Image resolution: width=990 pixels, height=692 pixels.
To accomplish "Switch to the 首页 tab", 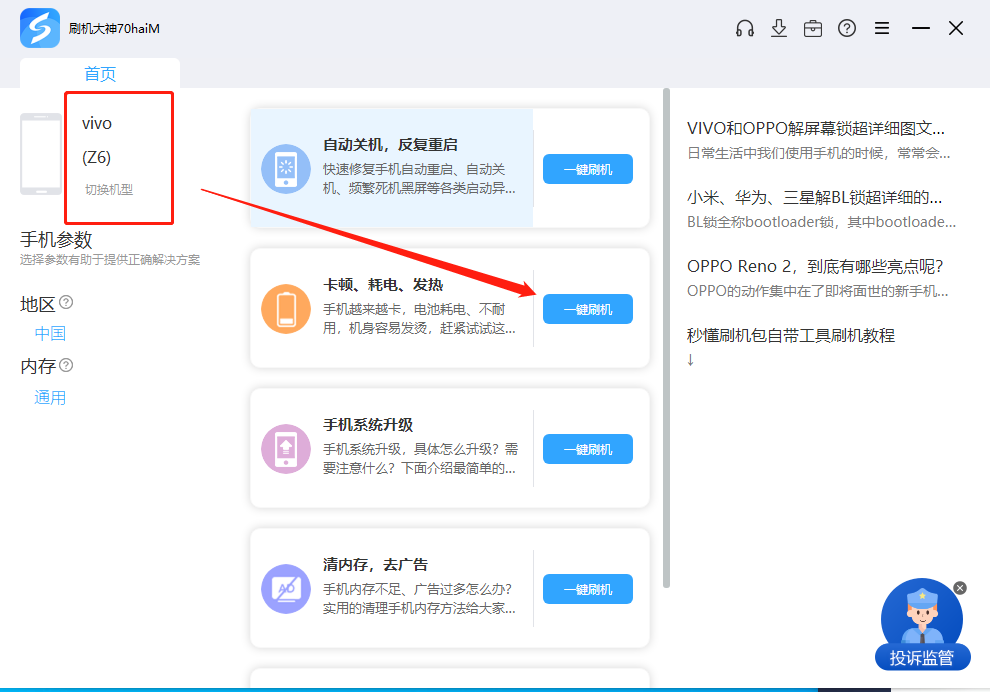I will [100, 74].
